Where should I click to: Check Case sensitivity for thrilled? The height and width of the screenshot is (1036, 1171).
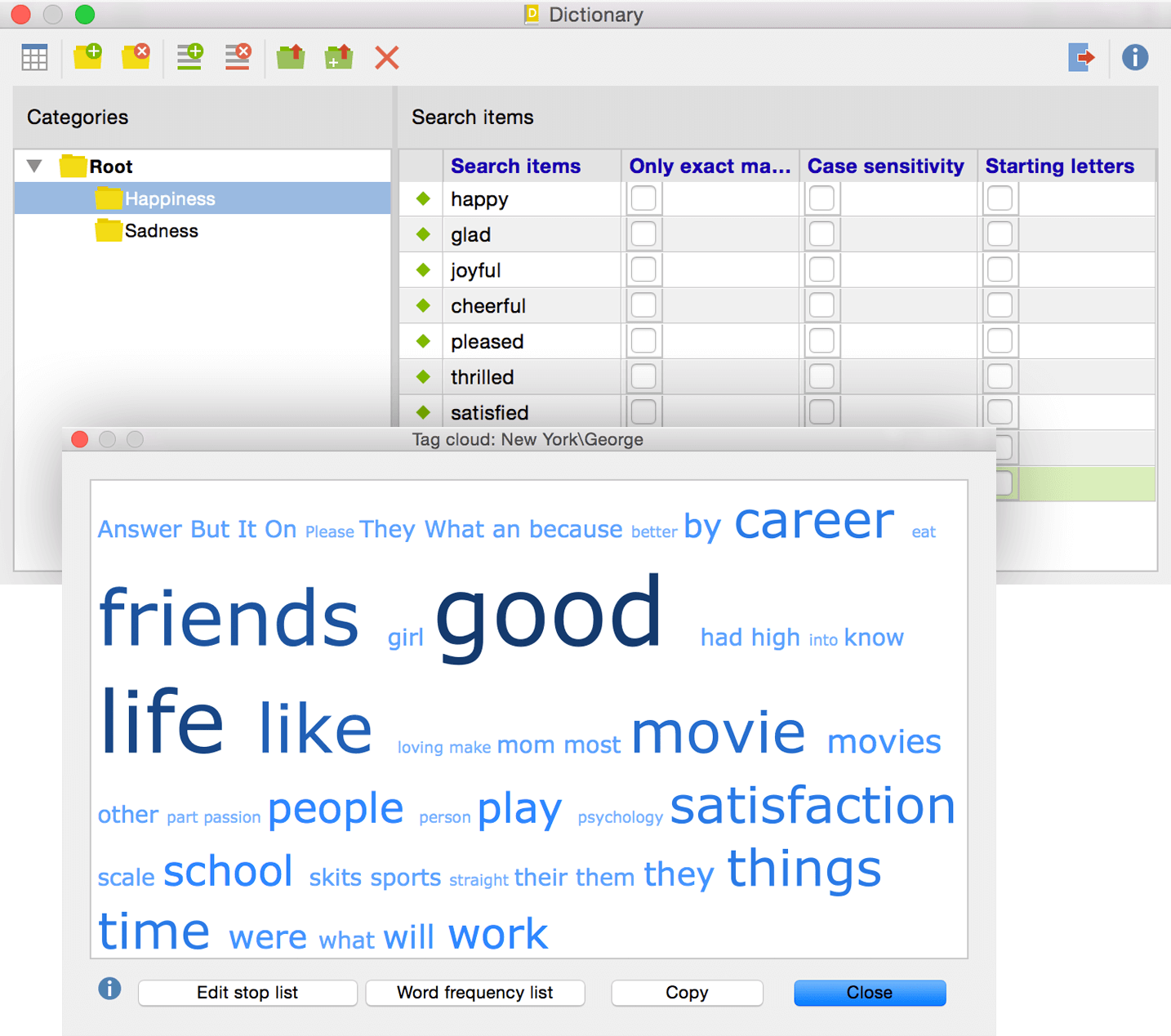tap(821, 376)
